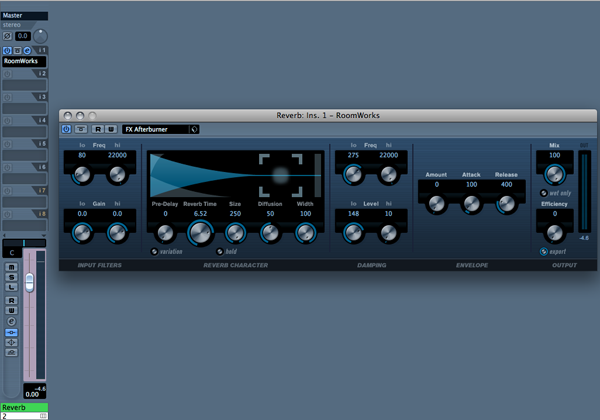Screen dimensions: 600x420
Task: Select empty insert slot i7
Action: tap(24, 202)
